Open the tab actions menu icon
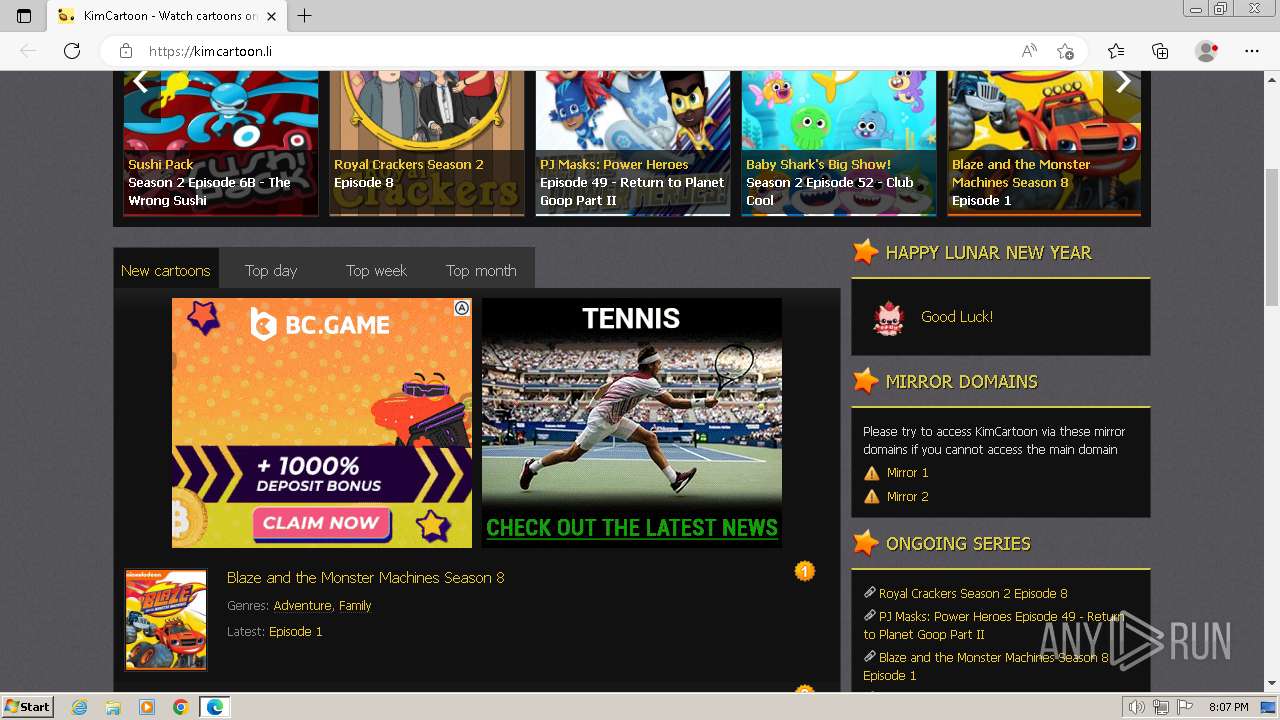1280x720 pixels. point(24,16)
